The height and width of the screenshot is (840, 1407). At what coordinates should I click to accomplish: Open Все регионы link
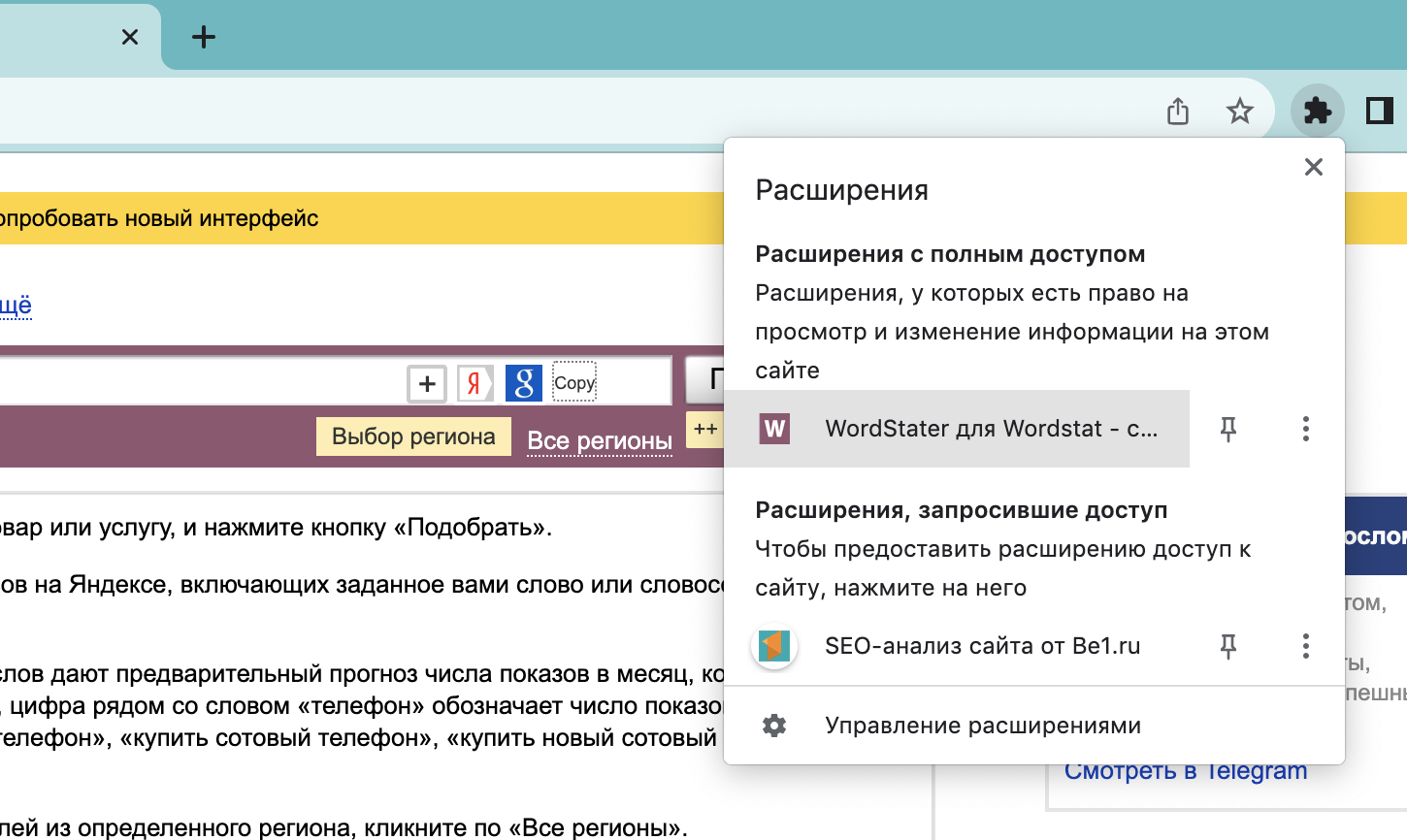600,441
